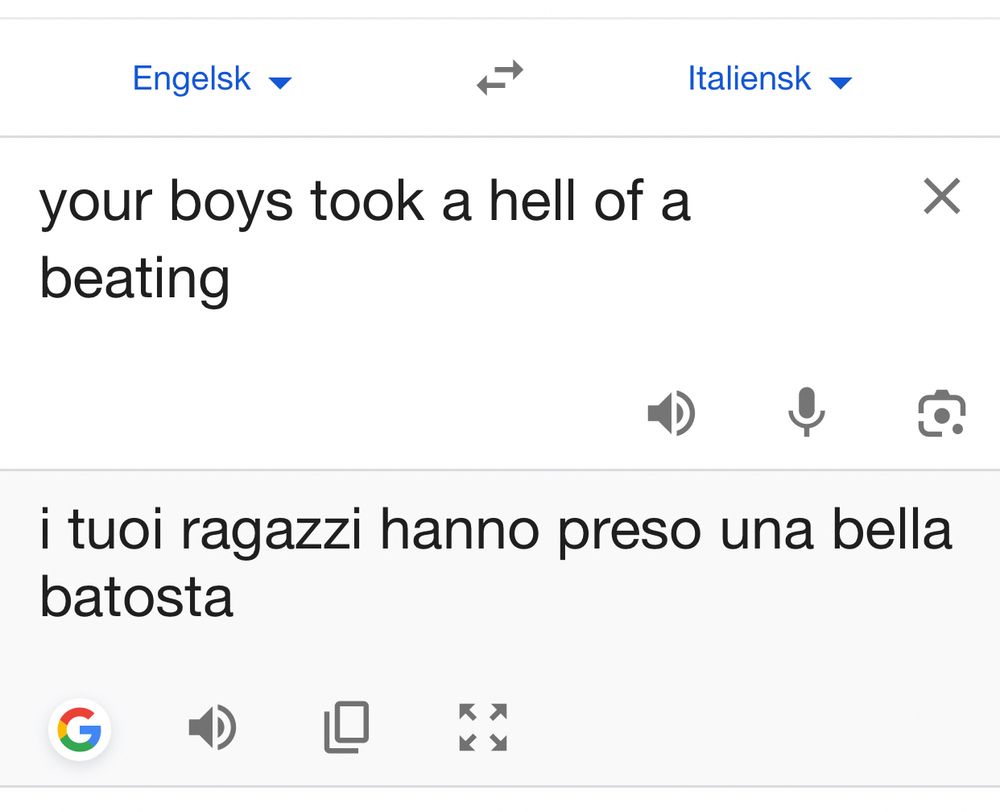Copy the Italian translation
1000x812 pixels.
[347, 728]
